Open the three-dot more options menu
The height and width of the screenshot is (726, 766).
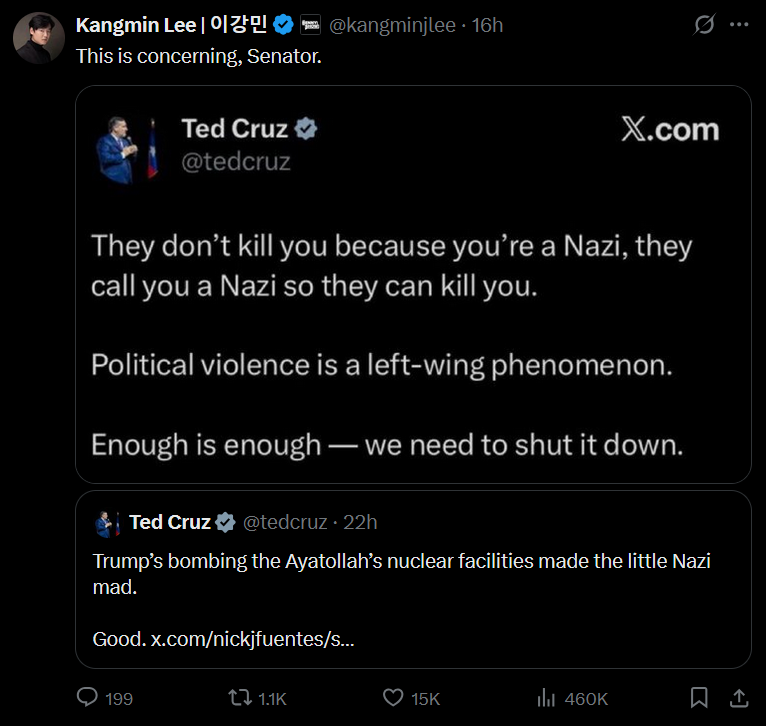coord(739,24)
